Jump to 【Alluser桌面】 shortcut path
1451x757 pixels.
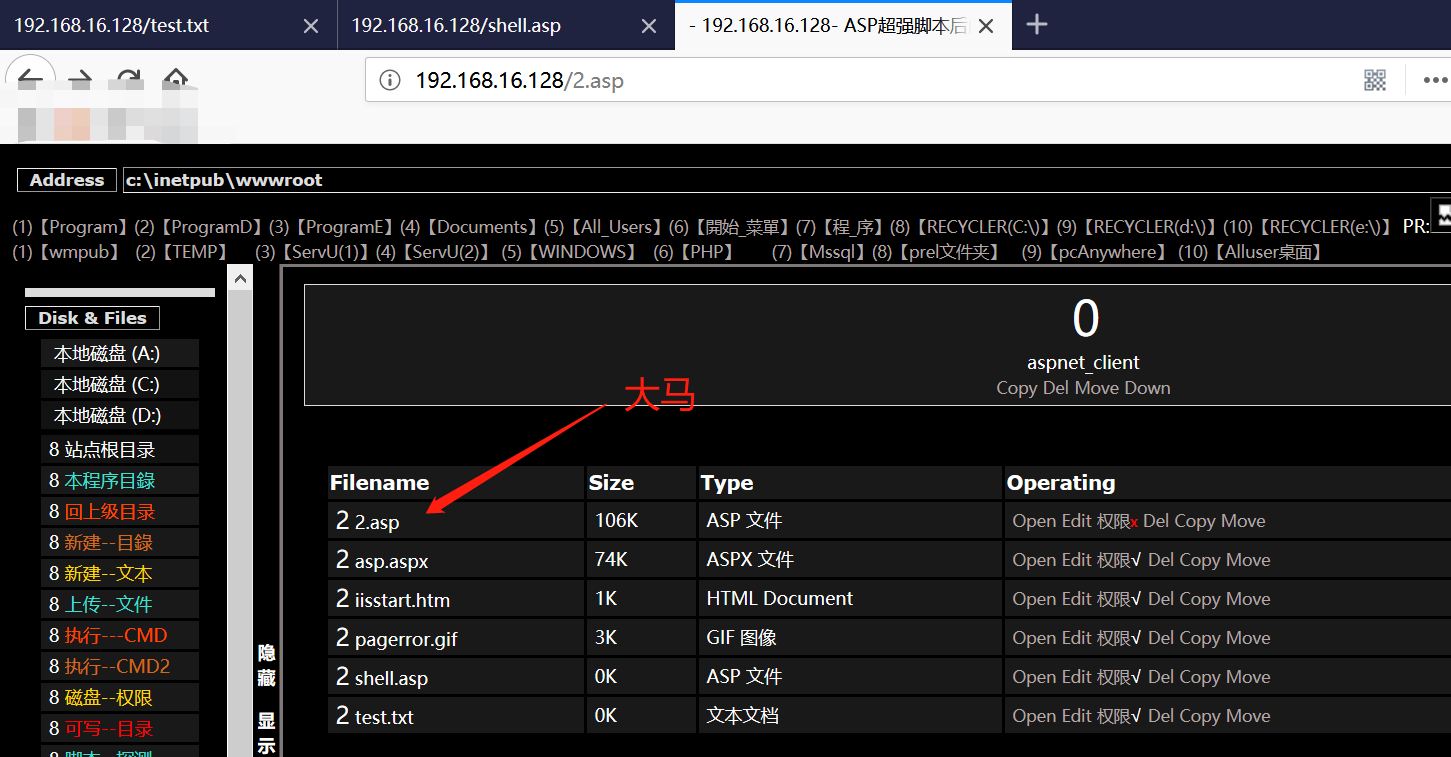point(1268,252)
